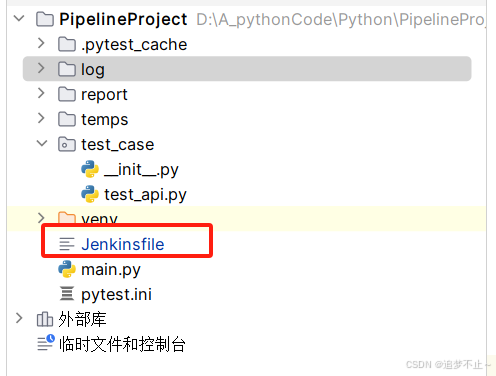Viewport: 496px width, 376px height.
Task: Select the 外部库 label
Action: (x=82, y=319)
